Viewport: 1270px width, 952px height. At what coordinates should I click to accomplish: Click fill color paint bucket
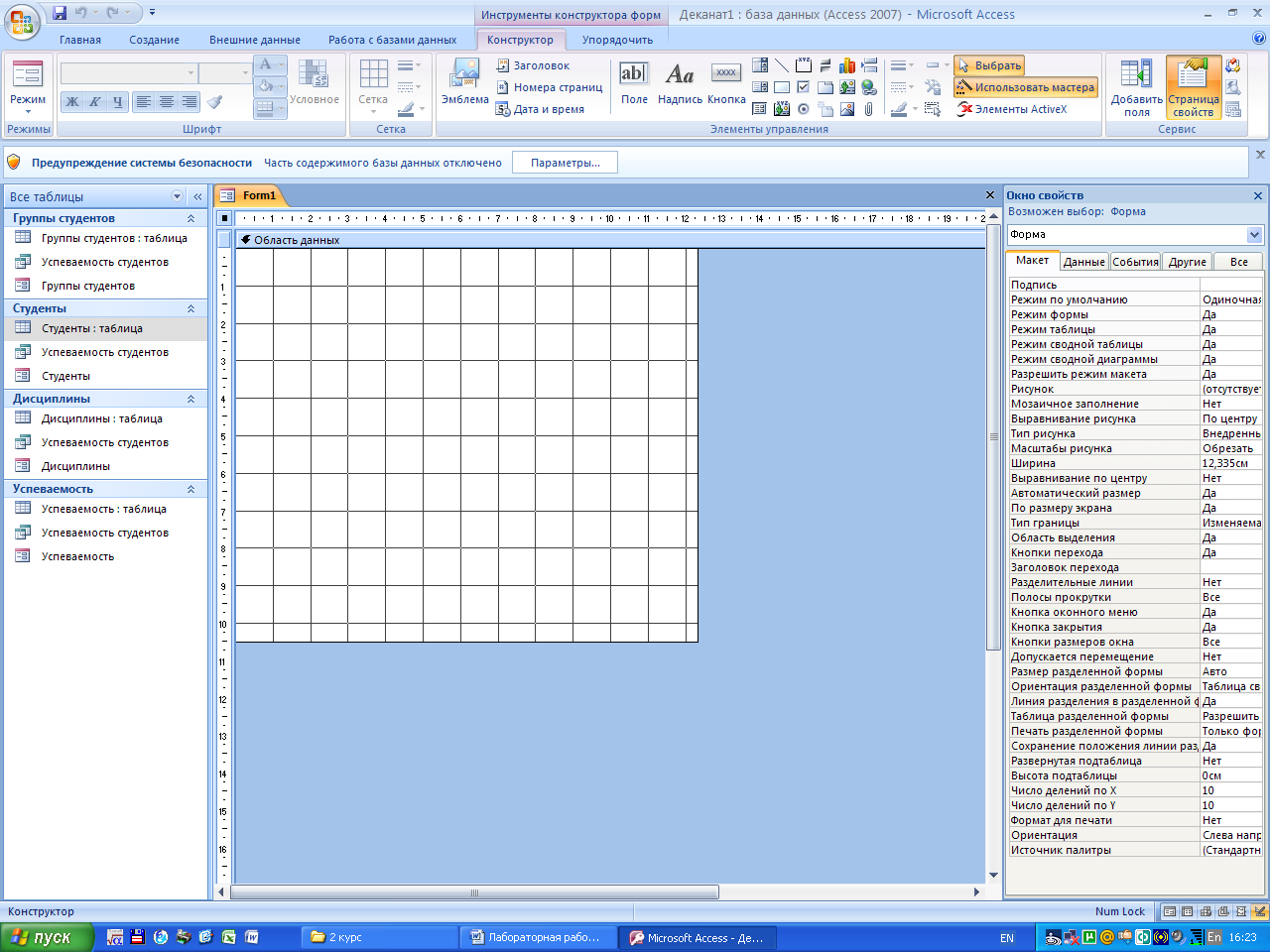click(265, 86)
